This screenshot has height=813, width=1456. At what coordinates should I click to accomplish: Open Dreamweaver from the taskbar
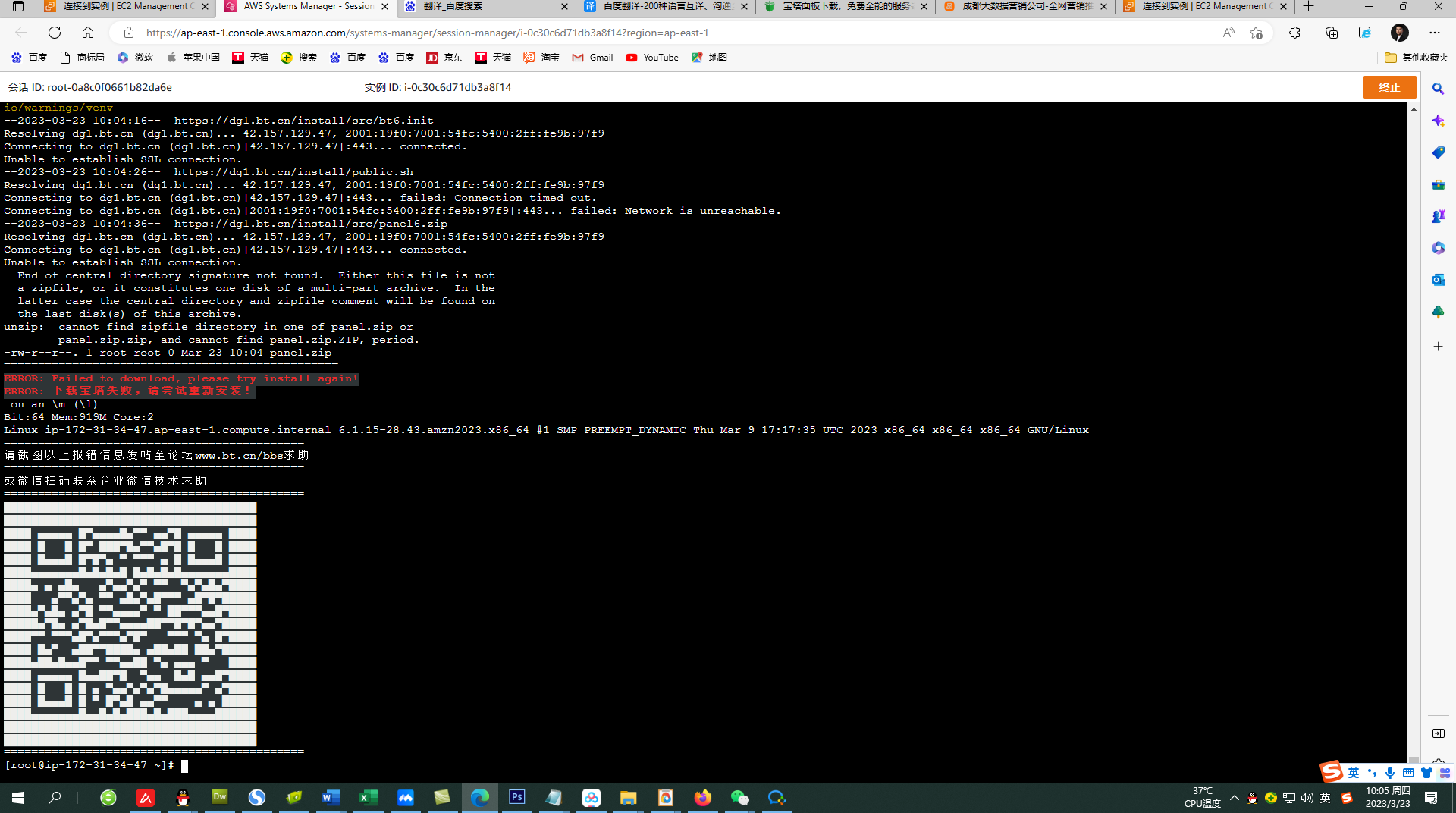[x=220, y=798]
